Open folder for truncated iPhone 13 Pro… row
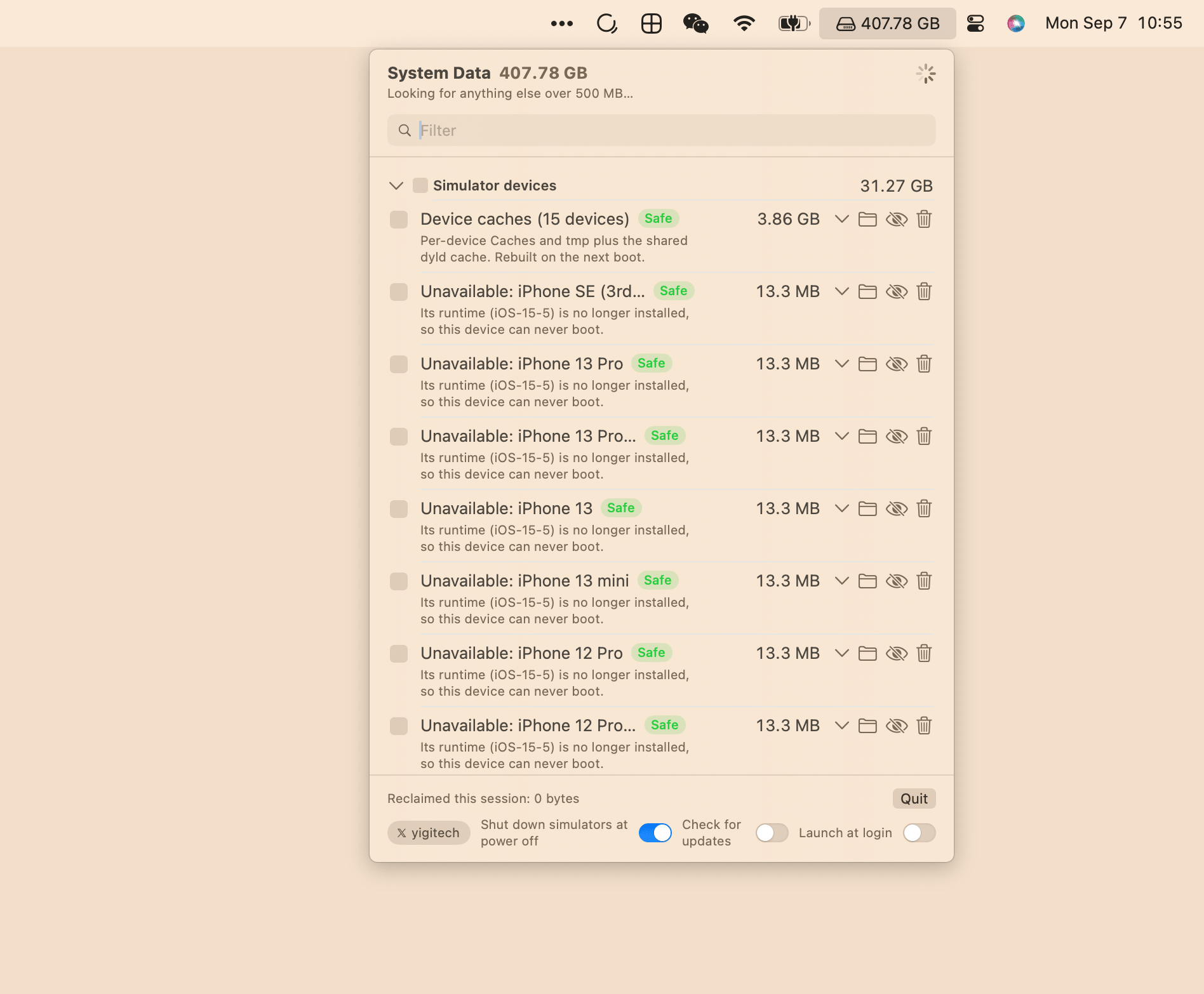 click(867, 437)
